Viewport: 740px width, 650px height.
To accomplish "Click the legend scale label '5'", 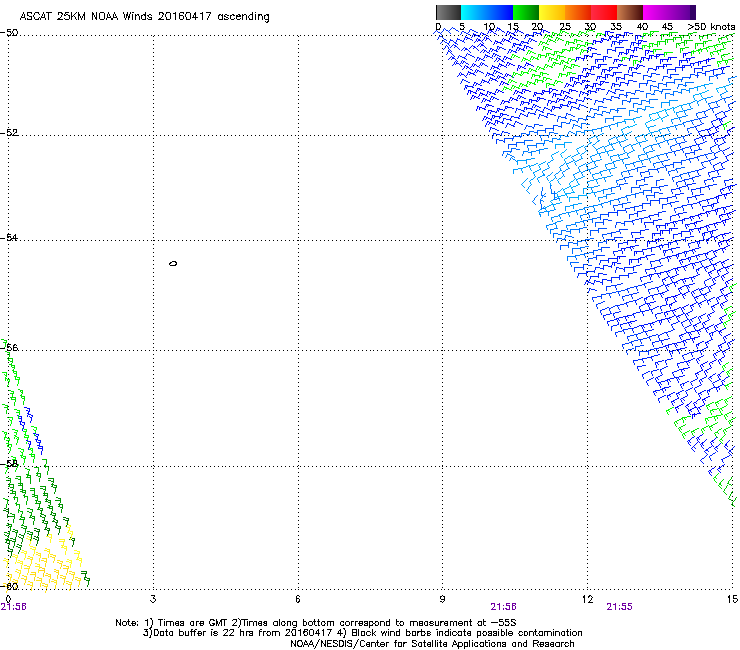I will [462, 27].
